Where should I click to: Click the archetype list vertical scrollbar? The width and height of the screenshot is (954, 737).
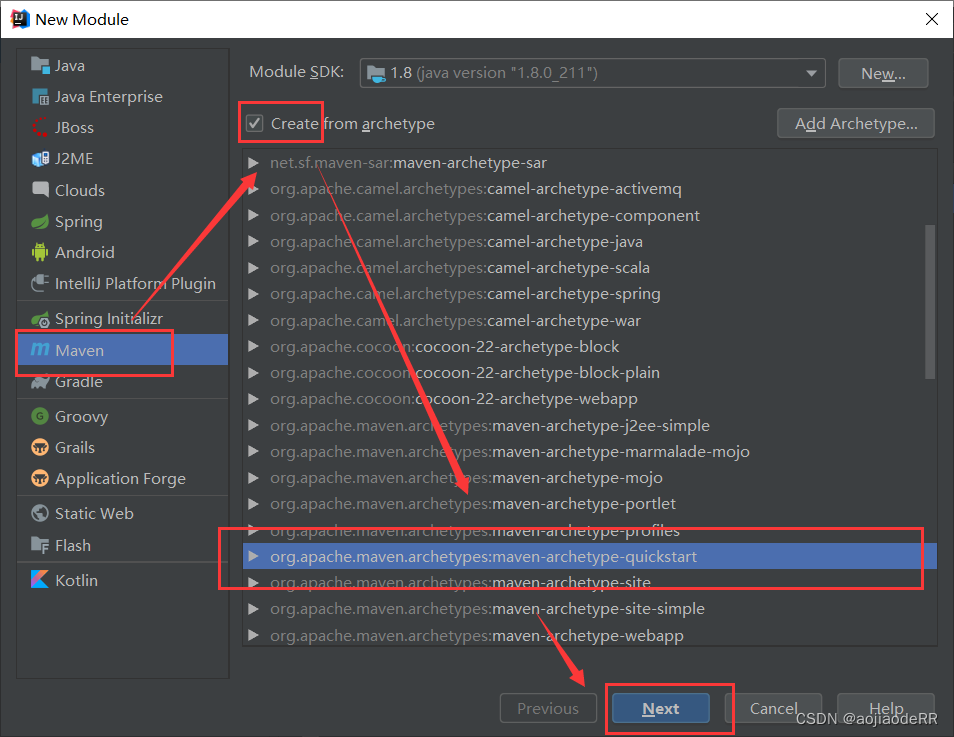930,302
